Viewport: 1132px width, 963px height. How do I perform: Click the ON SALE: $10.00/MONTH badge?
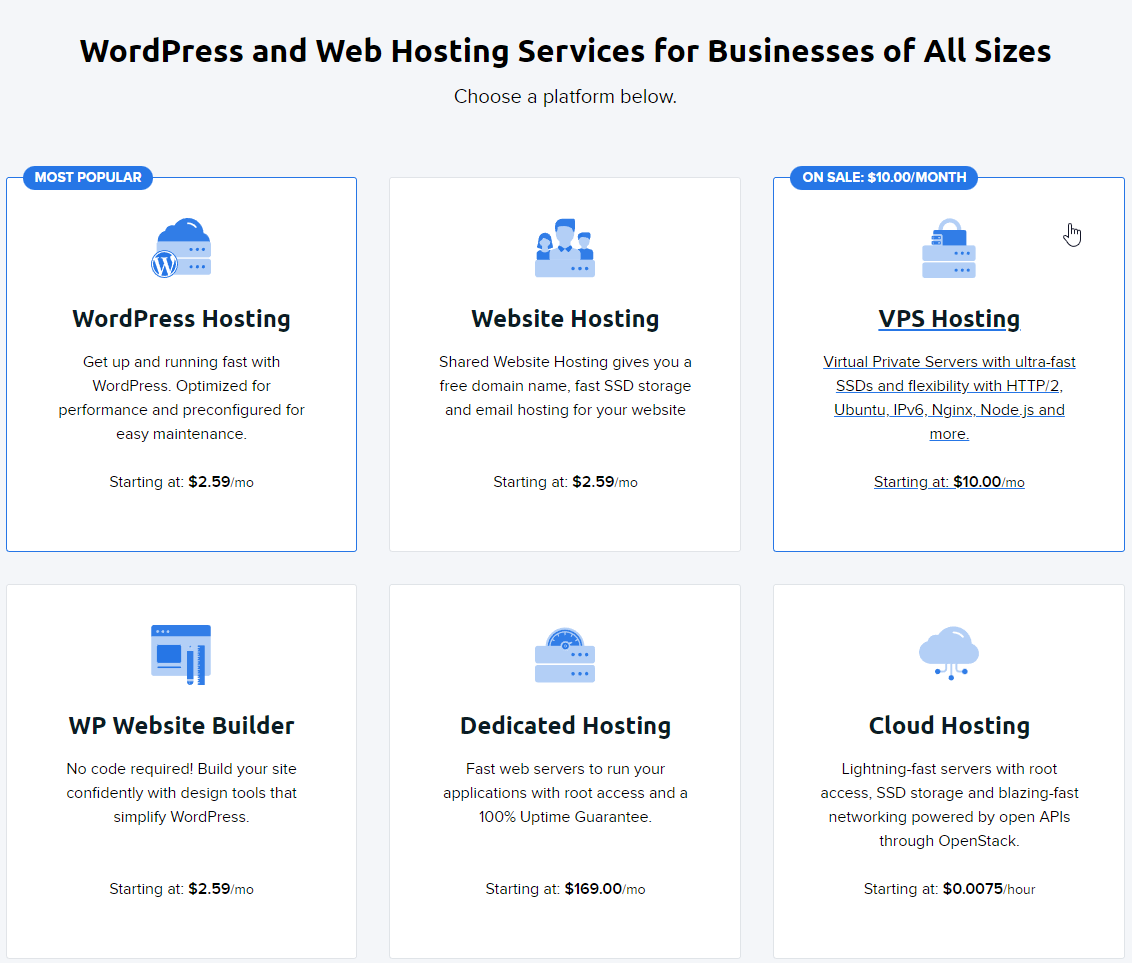click(884, 178)
